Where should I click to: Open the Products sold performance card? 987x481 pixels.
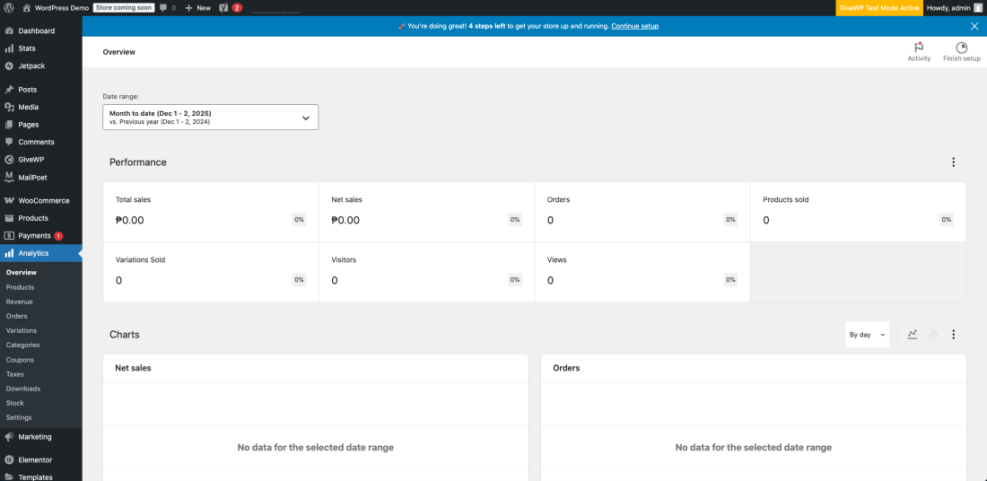pyautogui.click(x=858, y=212)
